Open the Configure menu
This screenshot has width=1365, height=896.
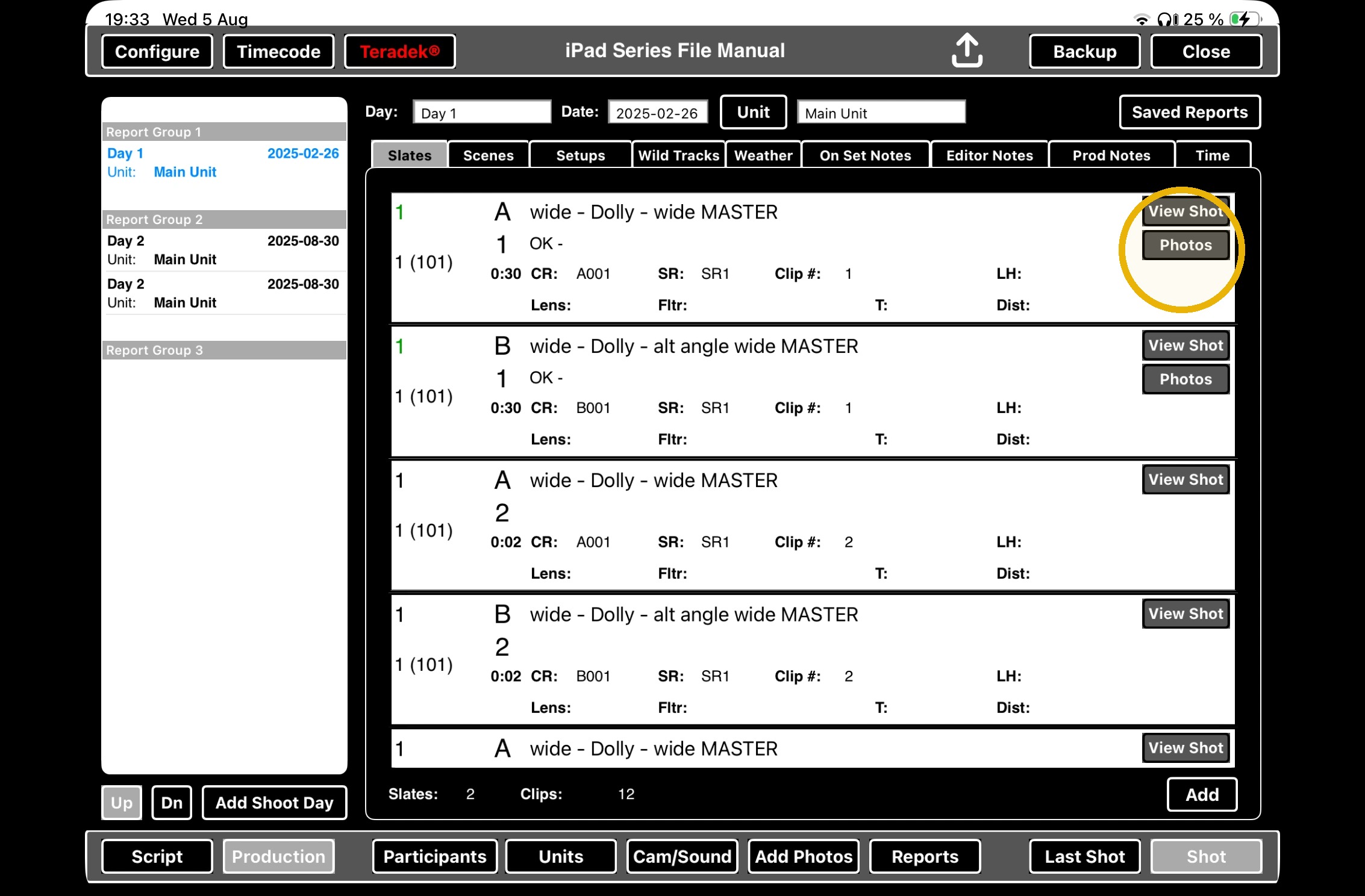157,52
